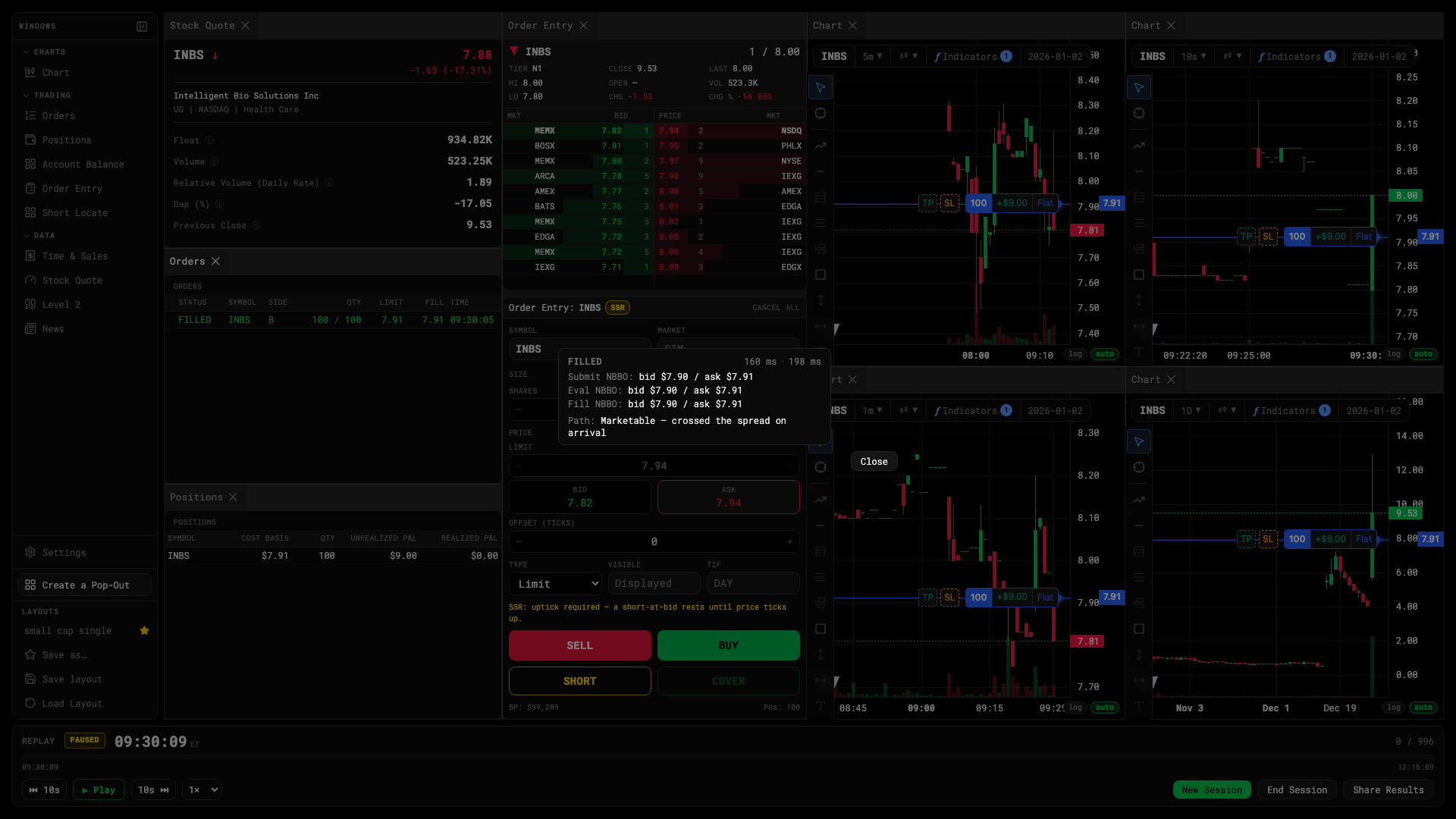1456x819 pixels.
Task: Open the 1× replay speed dropdown
Action: [202, 790]
